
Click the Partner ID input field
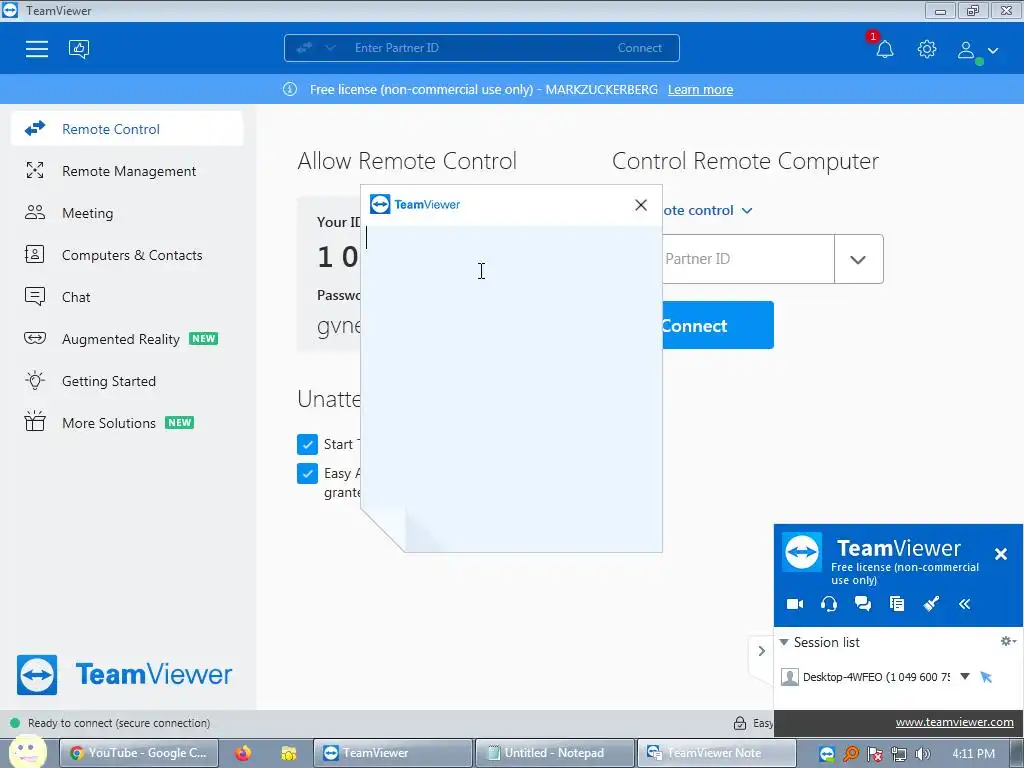click(x=748, y=259)
